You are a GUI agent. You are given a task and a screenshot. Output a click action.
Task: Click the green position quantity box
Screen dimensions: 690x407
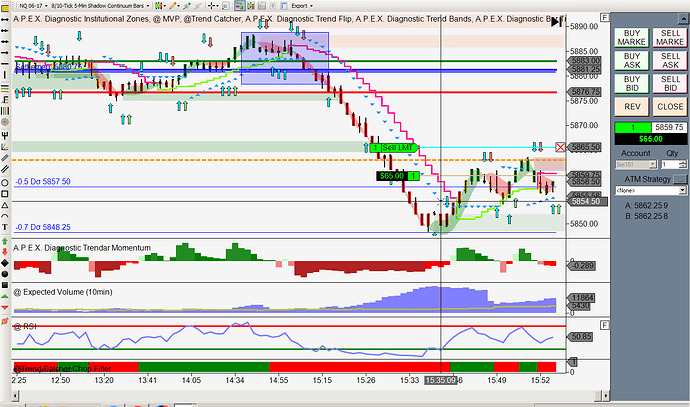pyautogui.click(x=633, y=128)
